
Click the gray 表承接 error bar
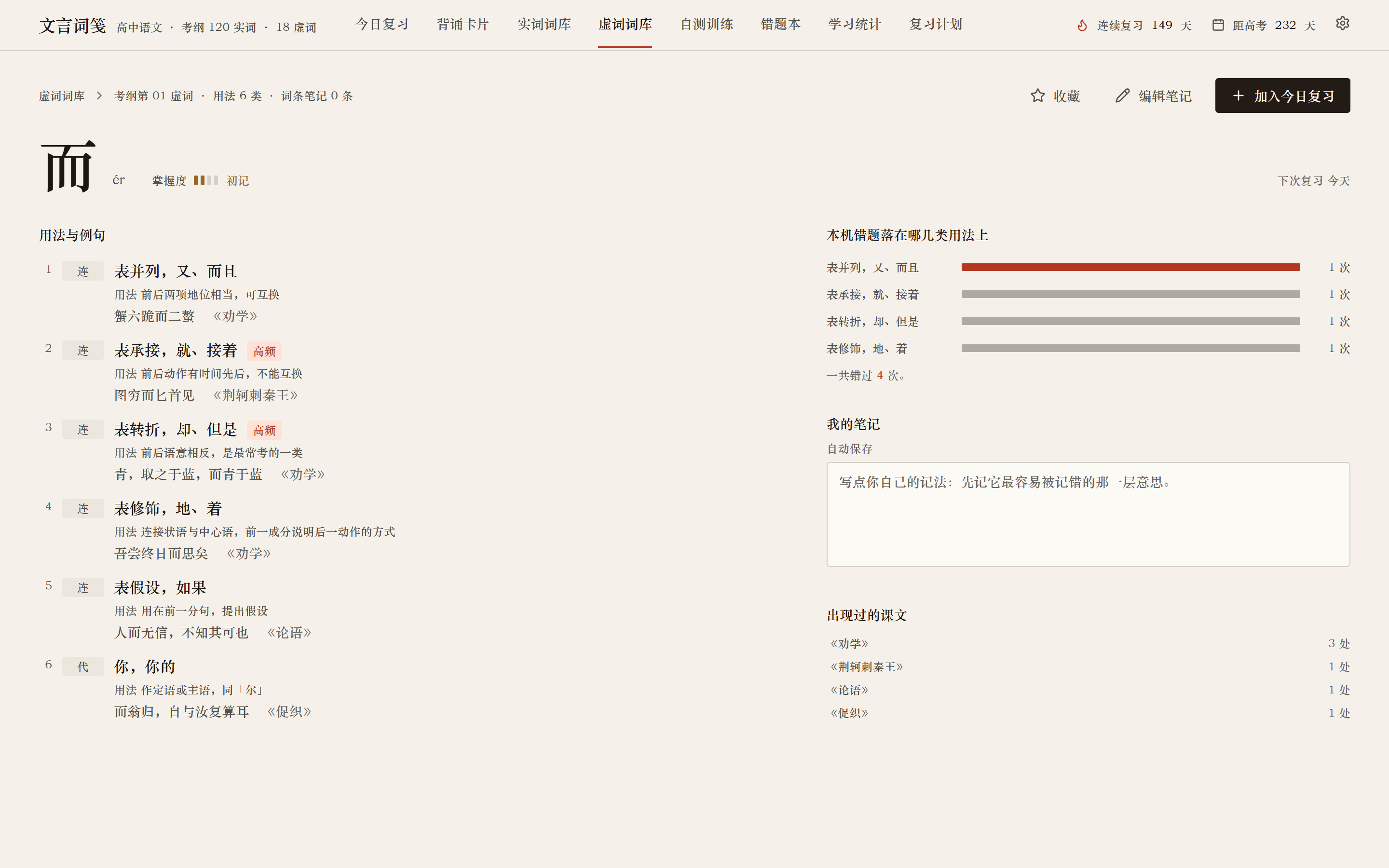pyautogui.click(x=1130, y=294)
